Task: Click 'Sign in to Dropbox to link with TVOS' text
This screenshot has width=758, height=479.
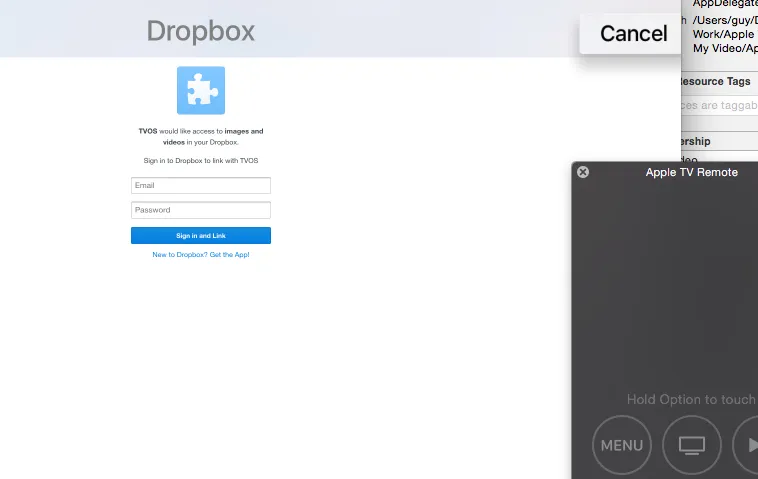Action: [x=201, y=160]
